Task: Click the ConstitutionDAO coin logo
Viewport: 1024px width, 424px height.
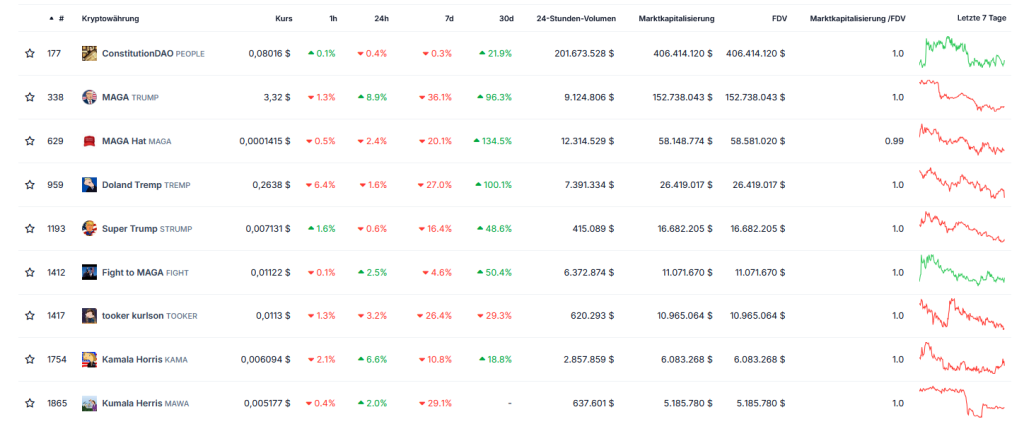Action: click(x=89, y=54)
